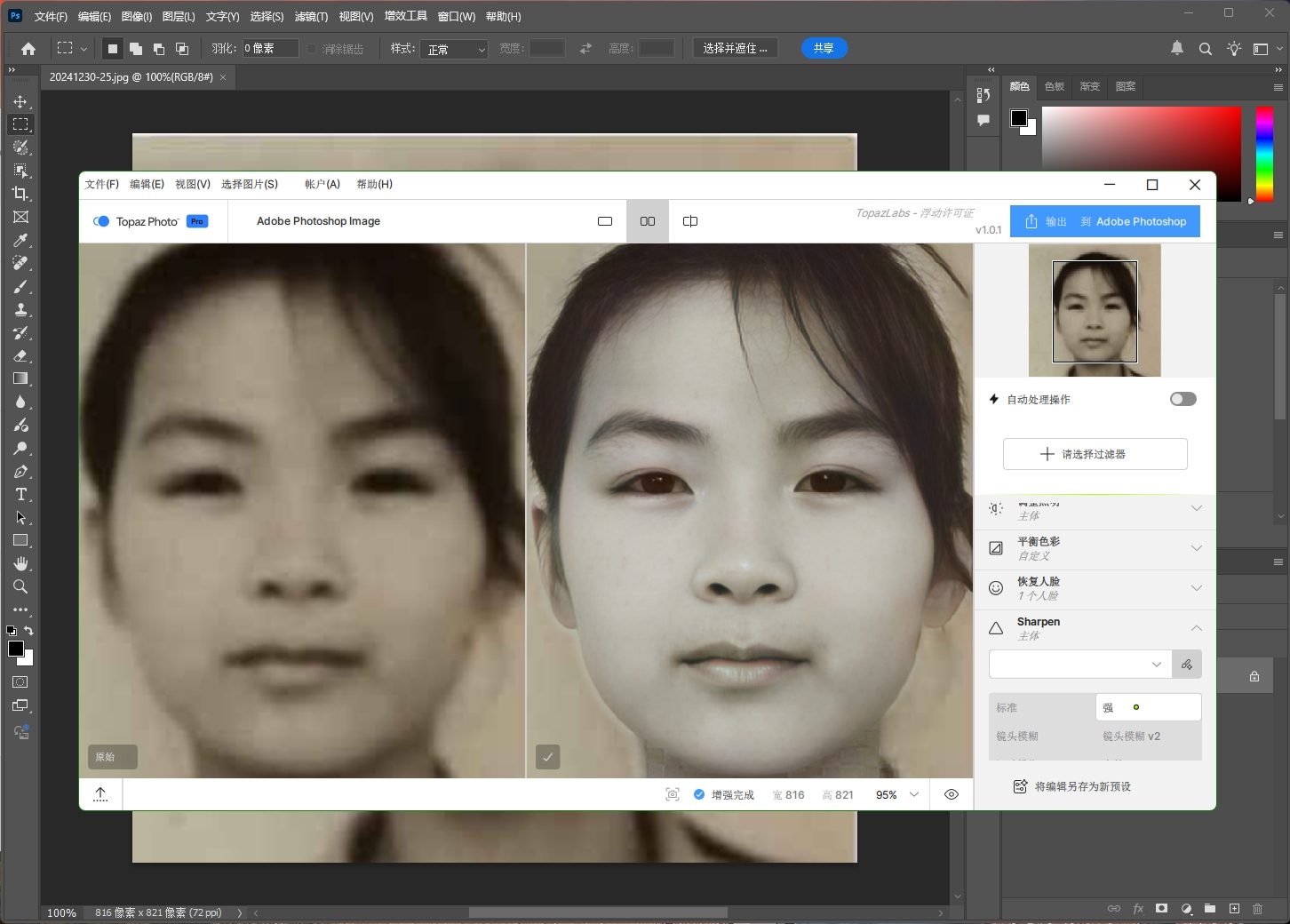Click the 选择并遮住 button
1290x924 pixels.
tap(735, 48)
